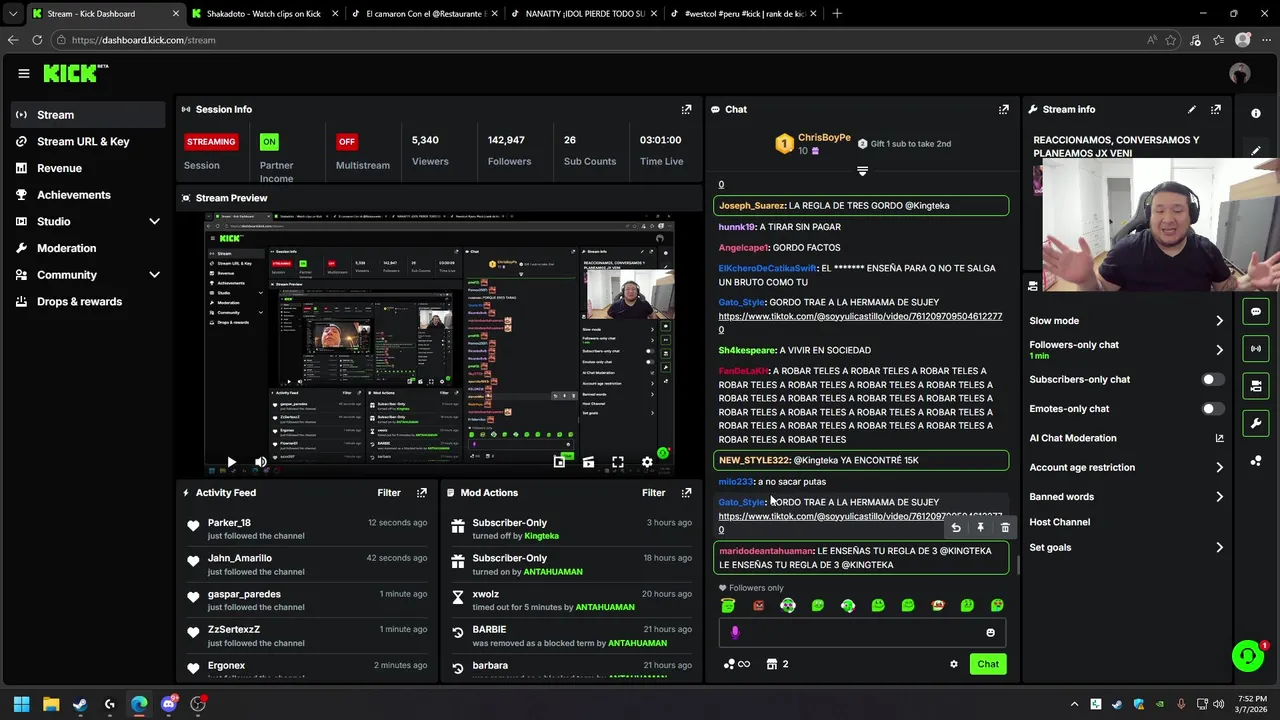Open mini player mode in preview
Viewport: 1280px width, 720px height.
[x=559, y=462]
